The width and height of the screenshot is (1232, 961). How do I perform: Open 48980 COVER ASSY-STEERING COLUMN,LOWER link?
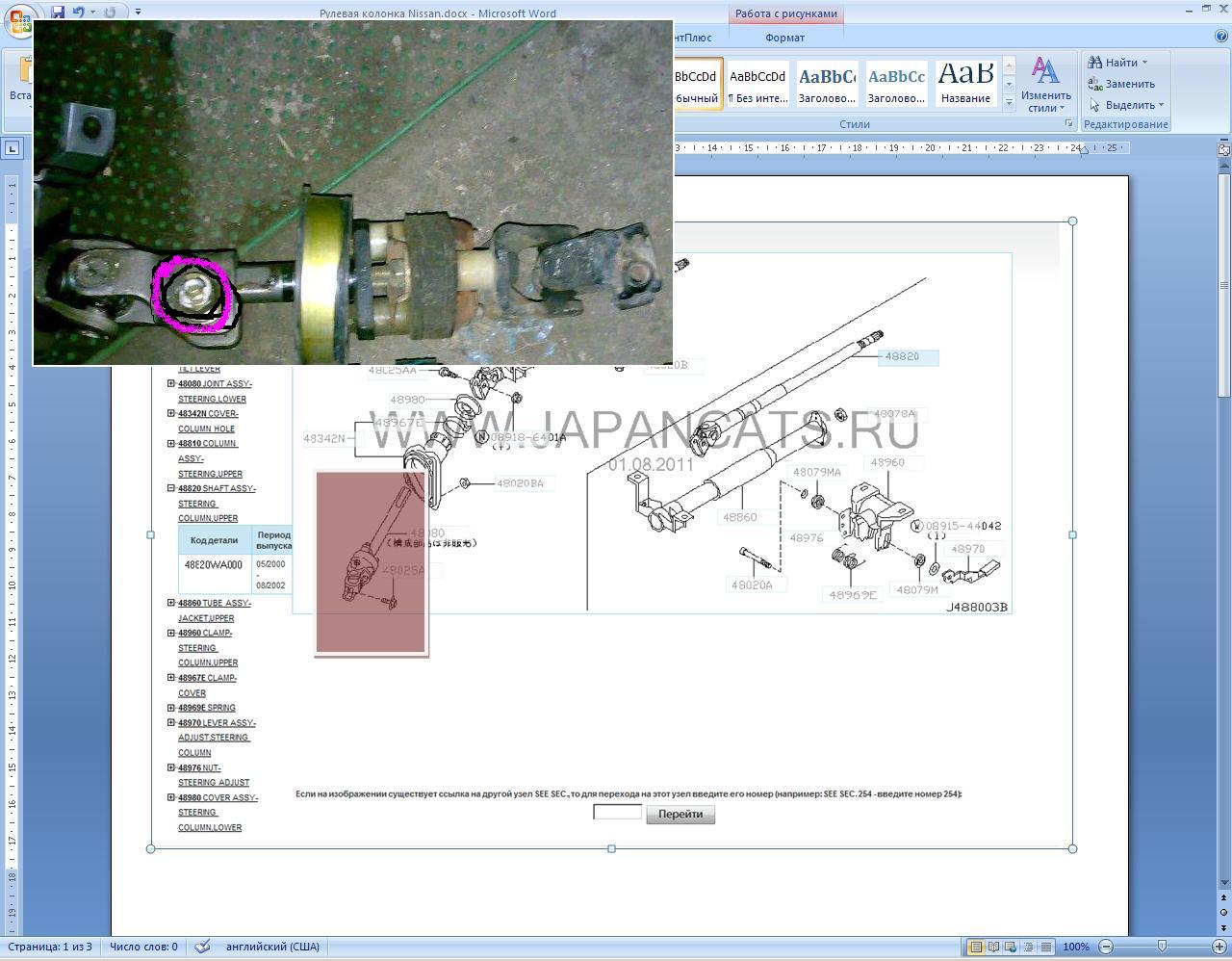(x=218, y=813)
